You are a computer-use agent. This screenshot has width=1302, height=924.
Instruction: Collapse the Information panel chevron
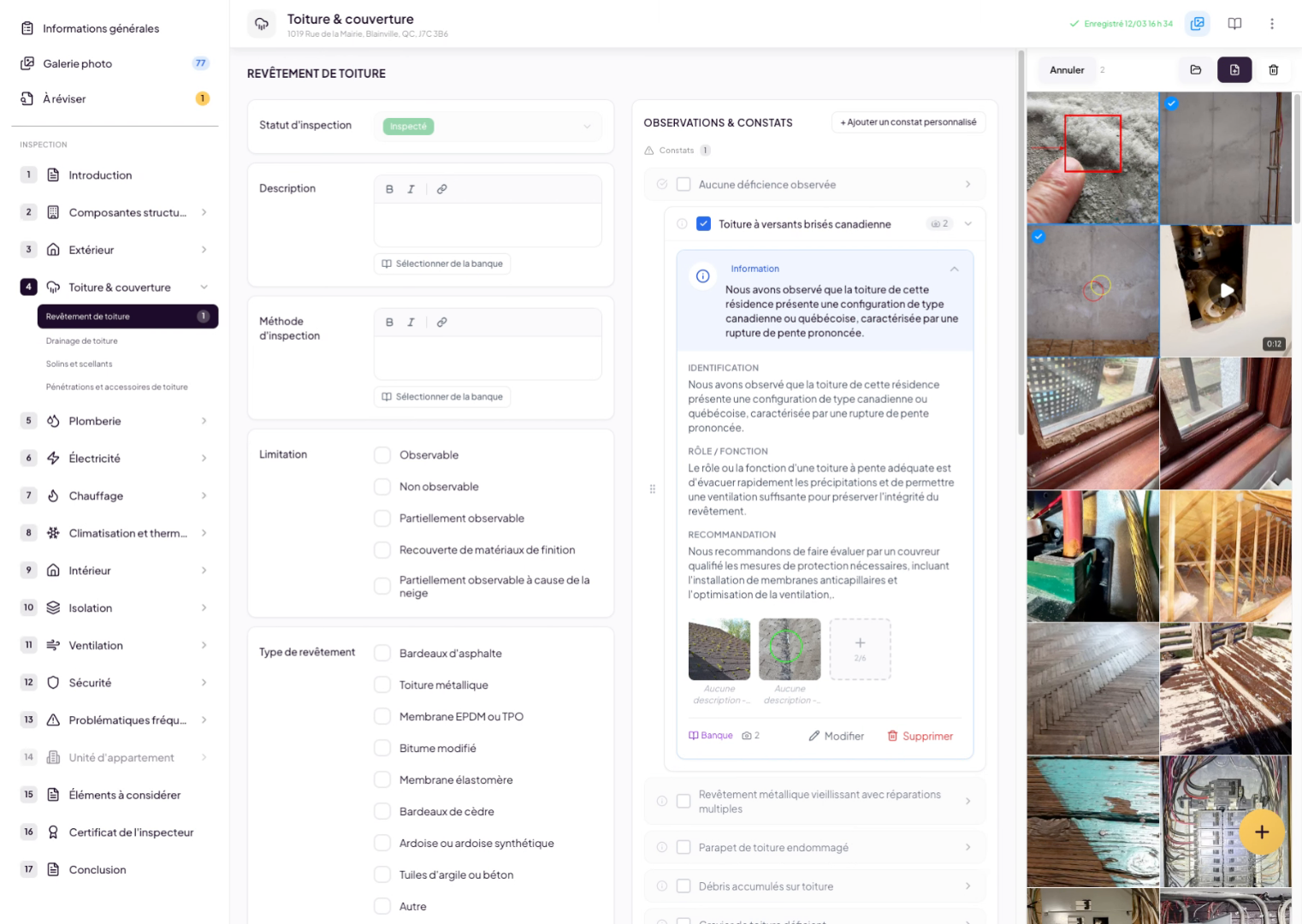click(x=954, y=269)
